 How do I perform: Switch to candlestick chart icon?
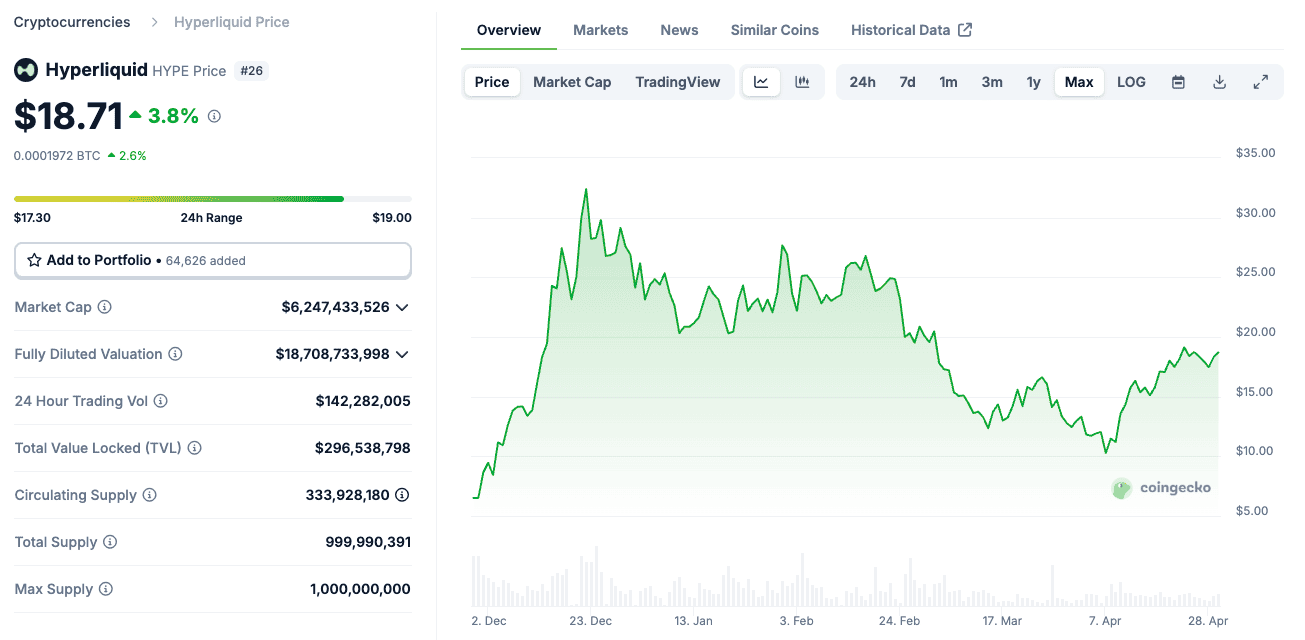pyautogui.click(x=802, y=82)
